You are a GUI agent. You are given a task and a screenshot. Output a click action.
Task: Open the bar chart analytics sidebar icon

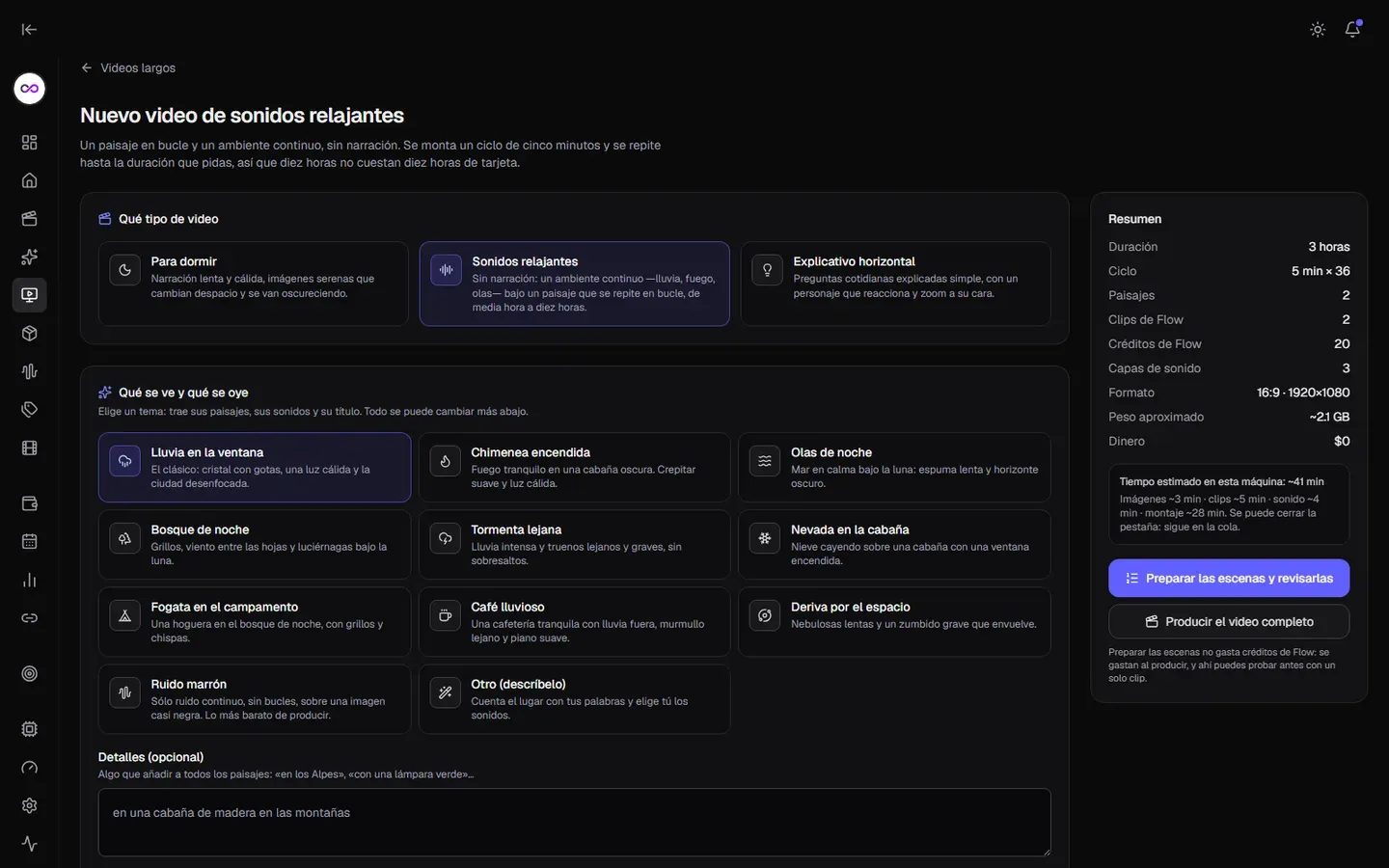coord(30,580)
